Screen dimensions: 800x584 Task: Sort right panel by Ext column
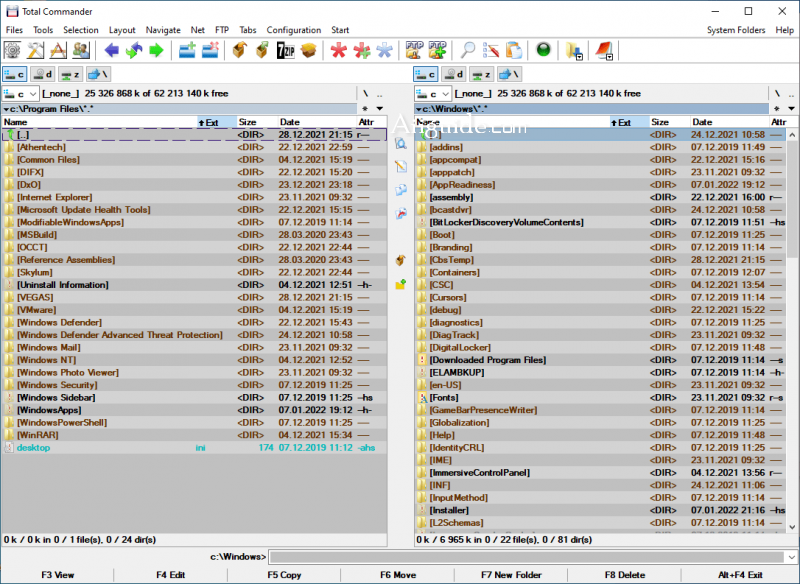[630, 122]
